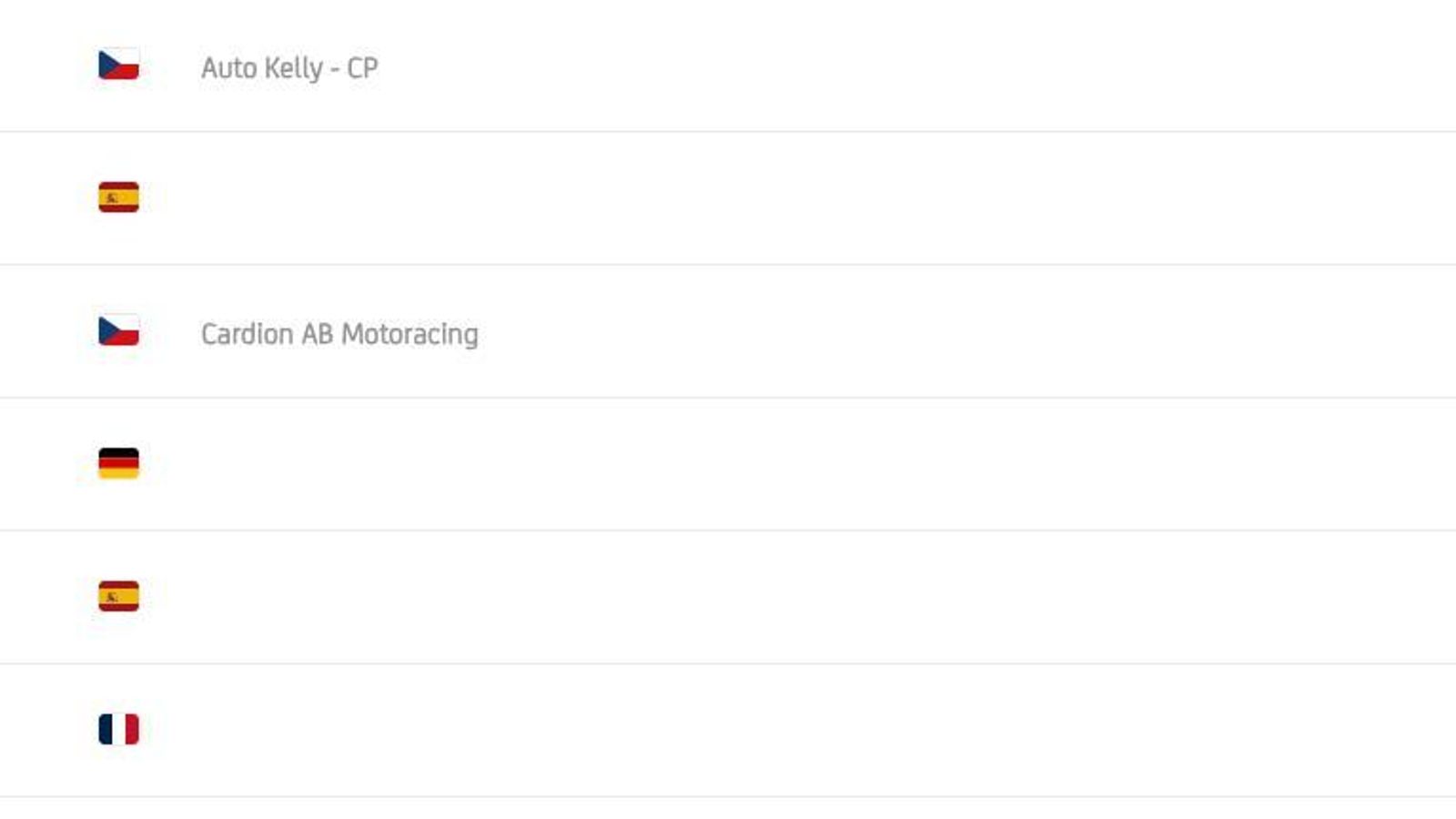Select the Auto Kelly - CP list row
This screenshot has height=819, width=1456.
tap(728, 66)
